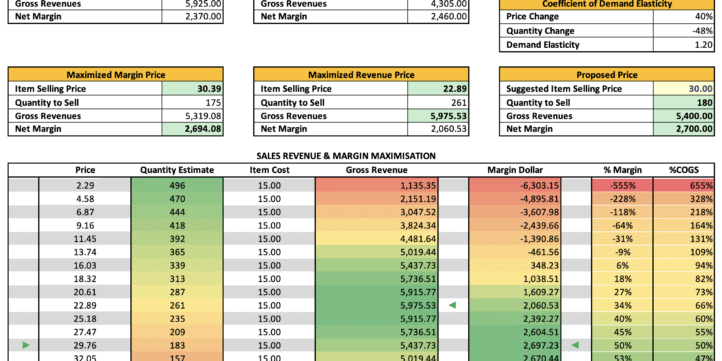This screenshot has height=361, width=722.
Task: Click the % Margin column header
Action: point(623,170)
